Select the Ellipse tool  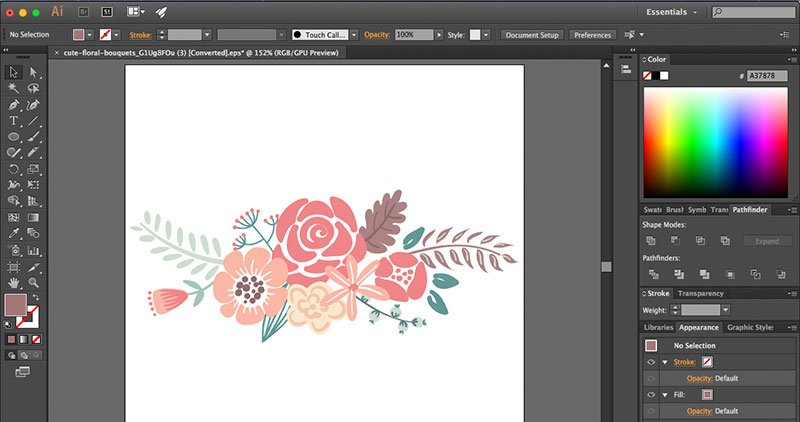coord(14,137)
